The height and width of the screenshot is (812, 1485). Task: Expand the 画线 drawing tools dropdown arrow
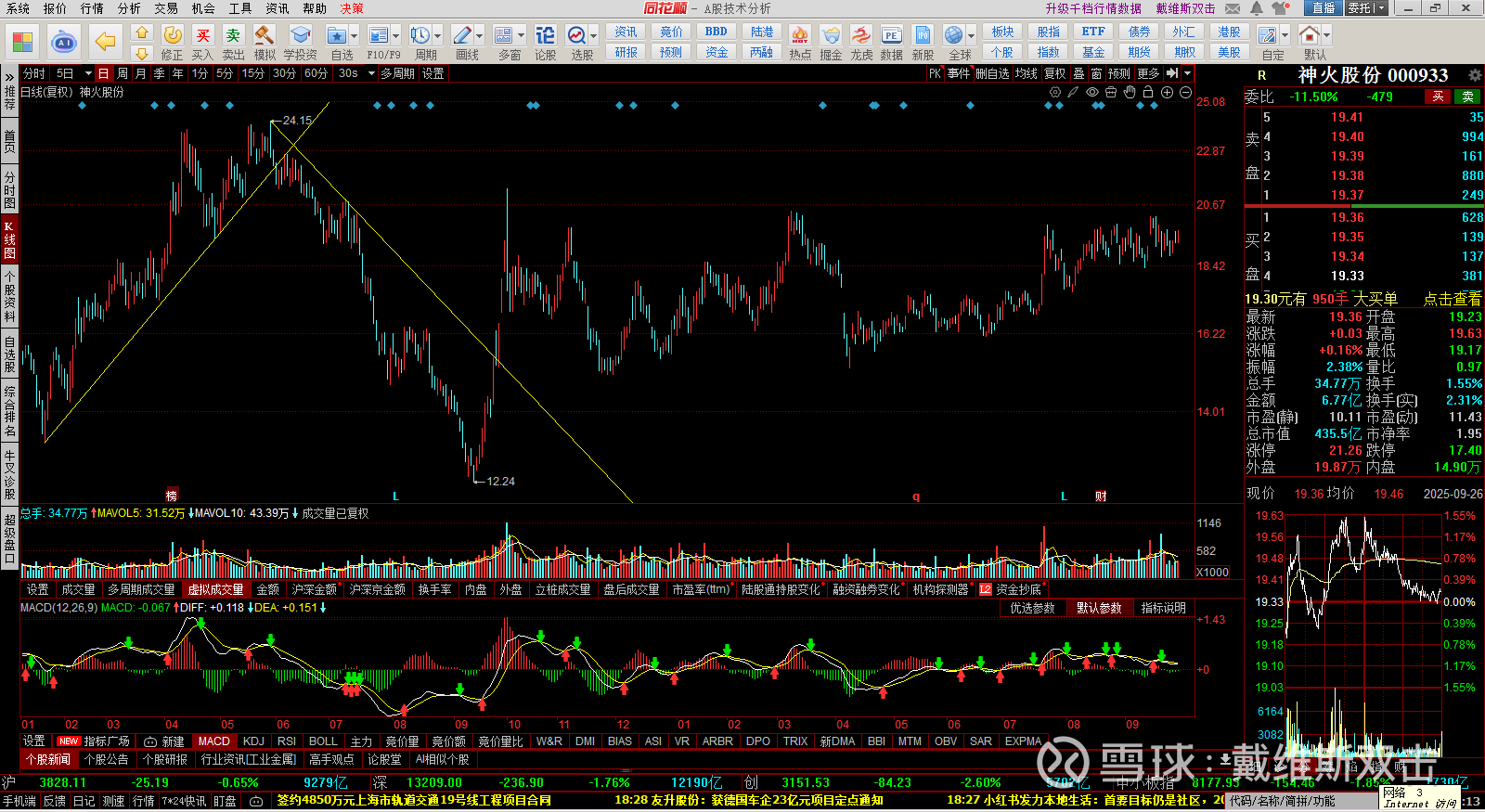479,35
